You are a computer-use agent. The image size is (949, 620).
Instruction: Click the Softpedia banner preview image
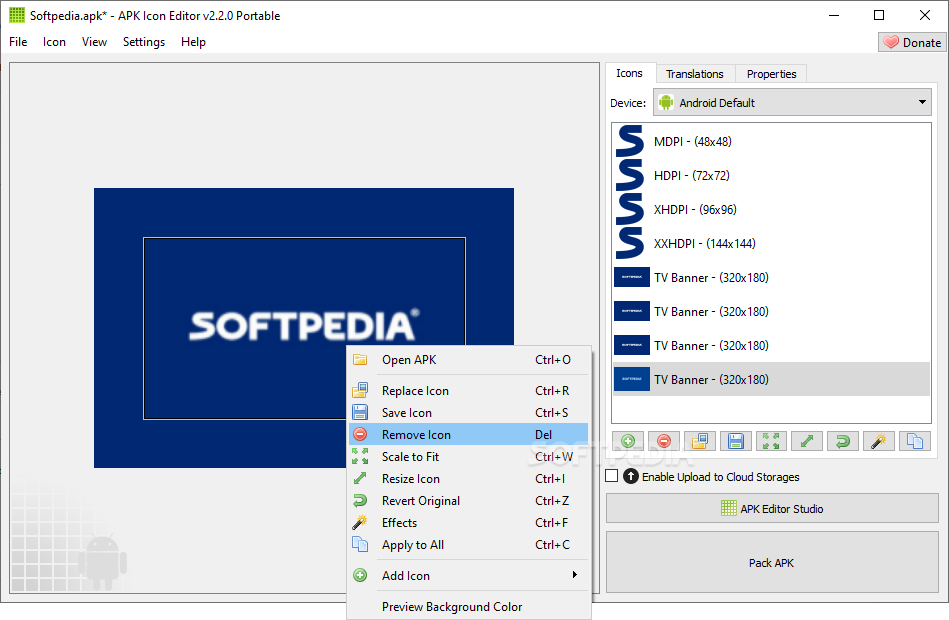(304, 328)
